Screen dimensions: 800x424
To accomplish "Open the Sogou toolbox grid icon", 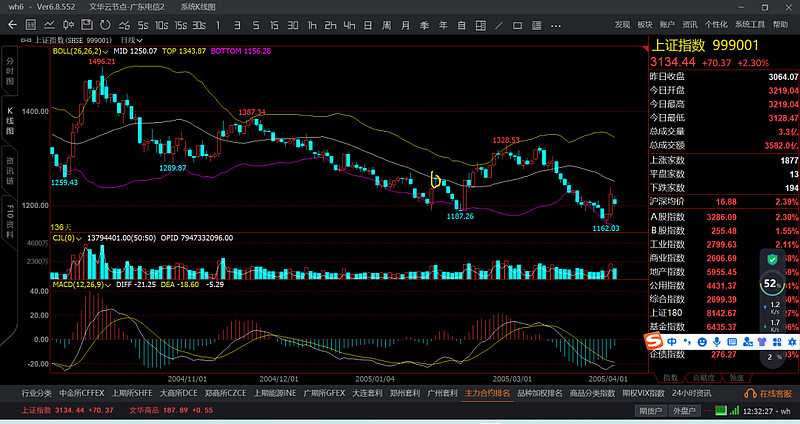I will pos(777,342).
